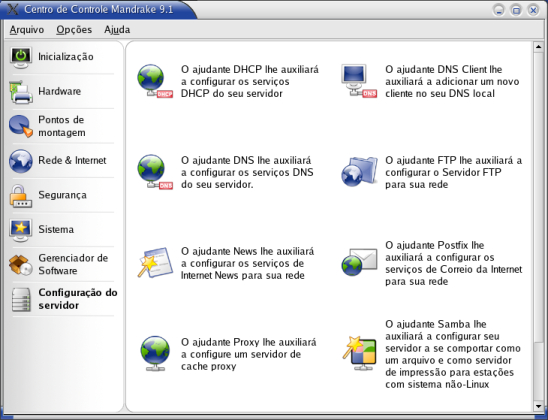Launch the Proxy wizard globe icon
Viewport: 548px width, 420px height.
point(155,354)
